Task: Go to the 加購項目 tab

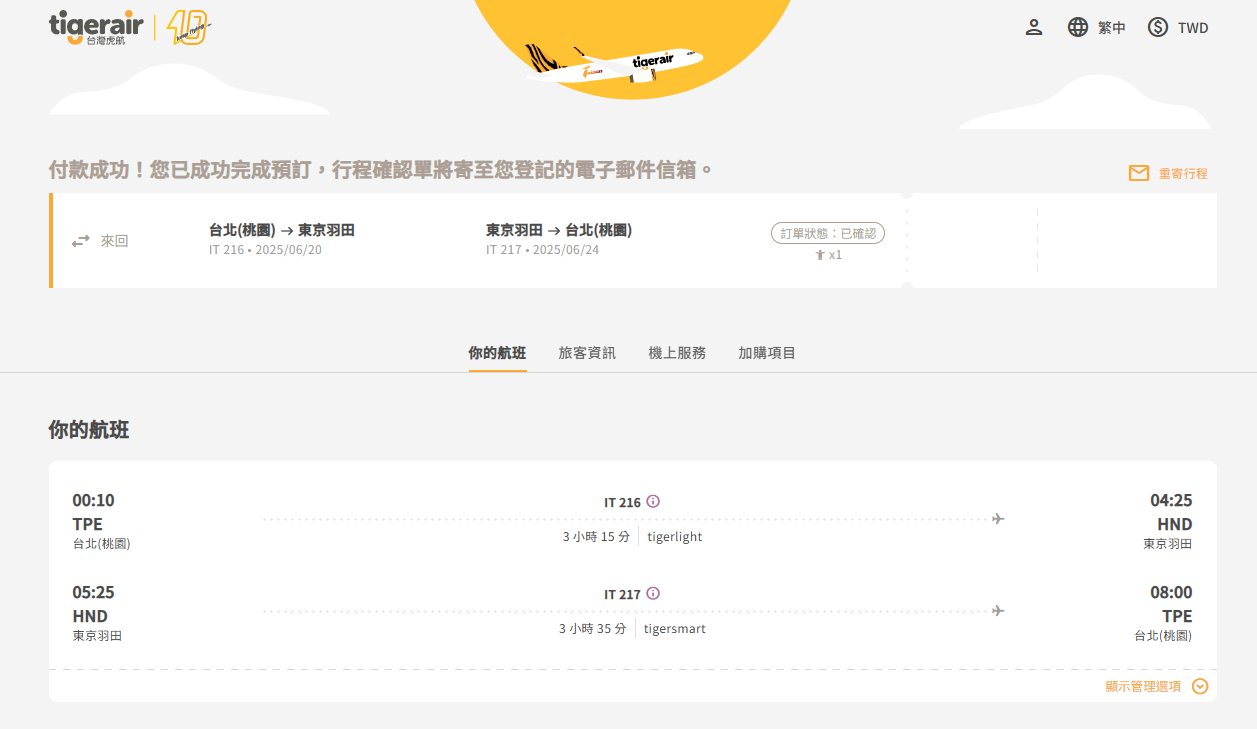Action: tap(767, 353)
